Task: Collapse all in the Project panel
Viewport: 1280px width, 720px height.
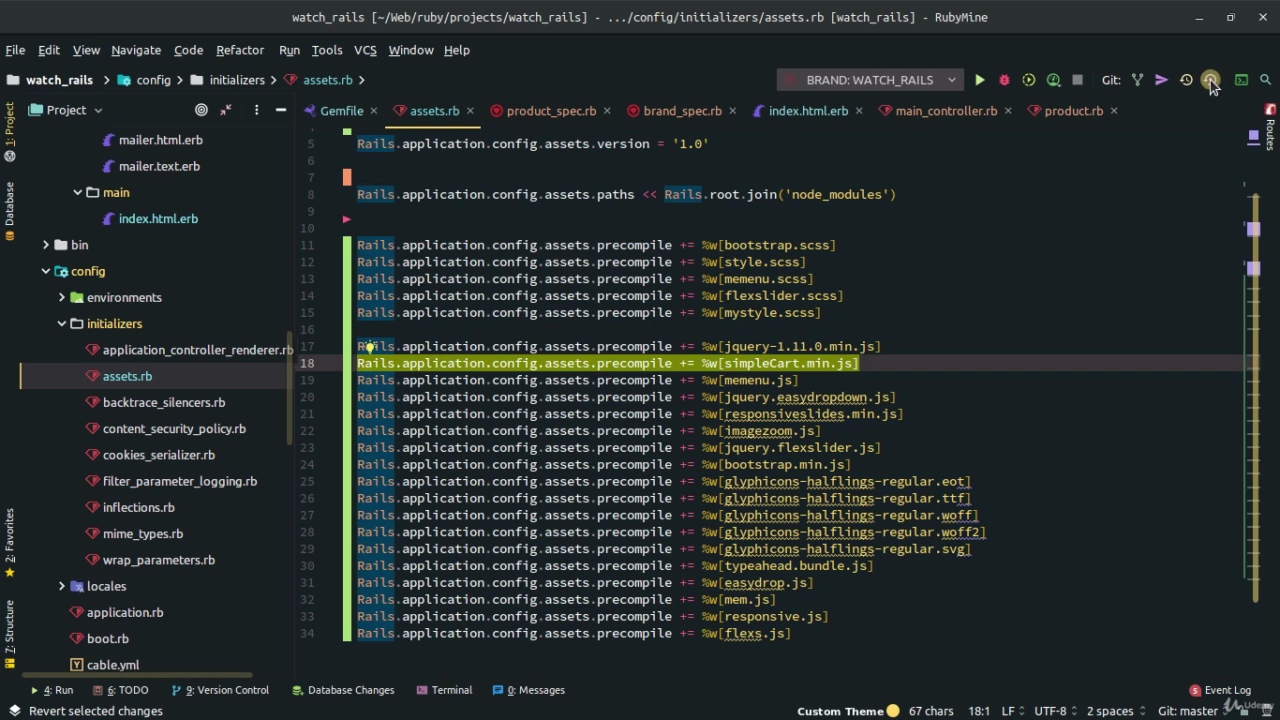Action: point(226,110)
